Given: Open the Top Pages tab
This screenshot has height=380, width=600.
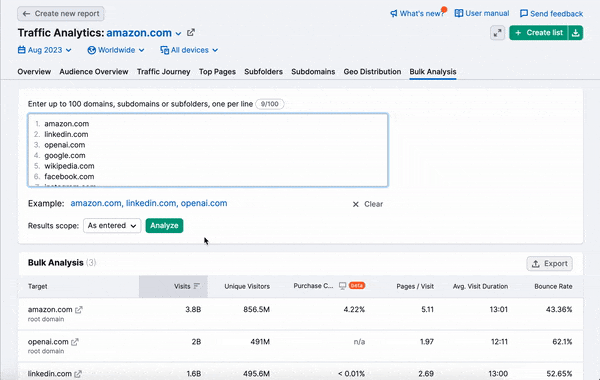Looking at the screenshot, I should 217,72.
